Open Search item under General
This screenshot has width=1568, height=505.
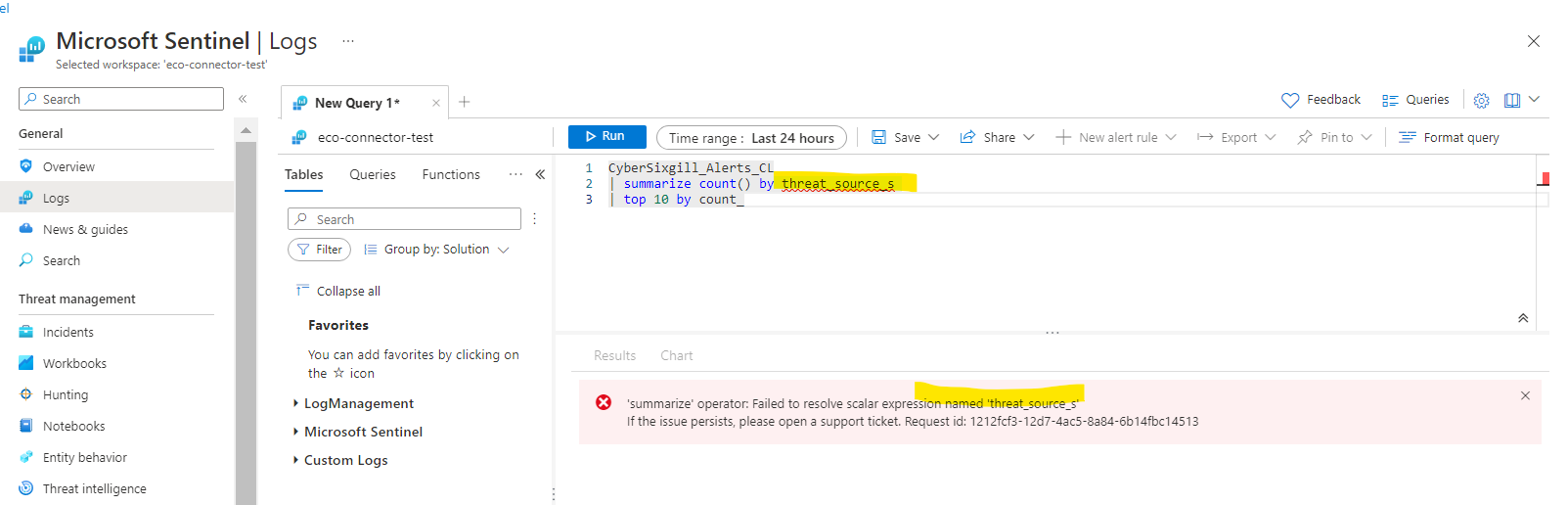pos(62,260)
